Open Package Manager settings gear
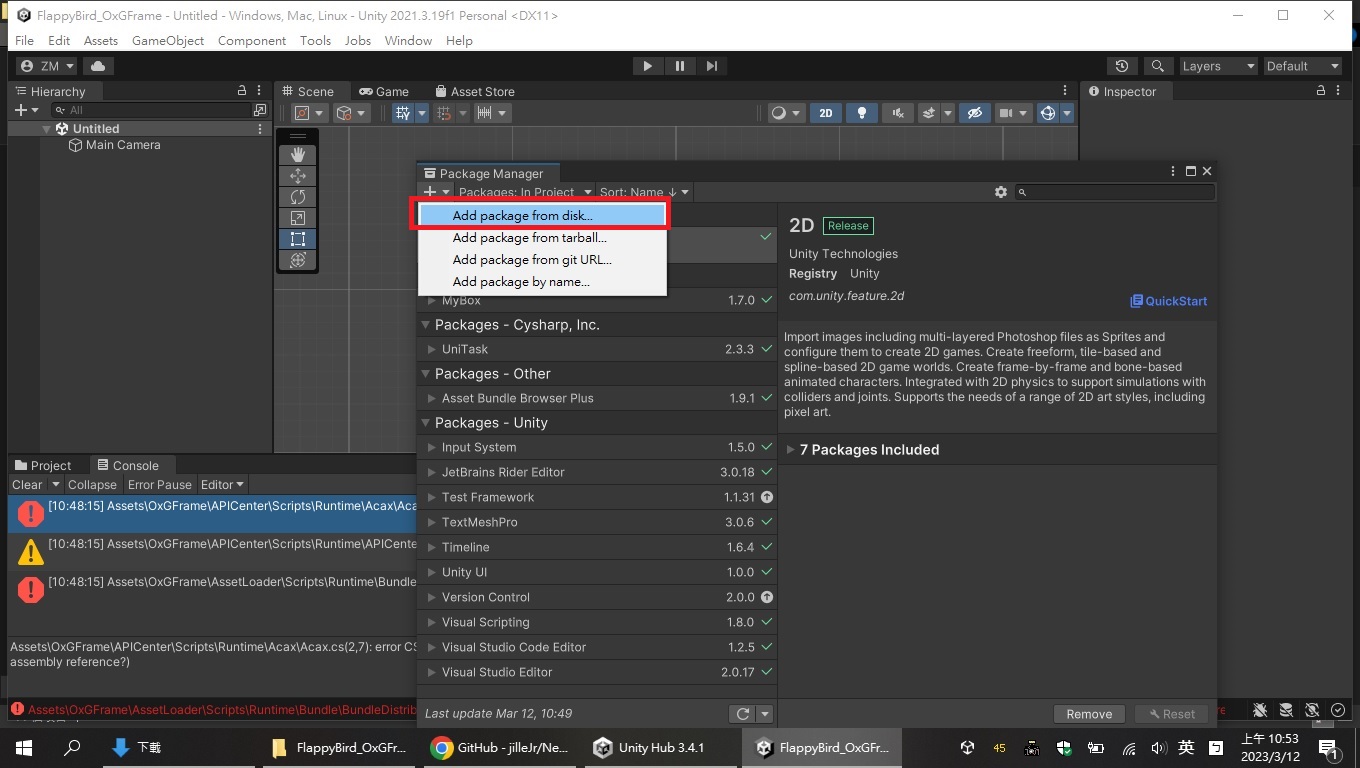 1000,192
